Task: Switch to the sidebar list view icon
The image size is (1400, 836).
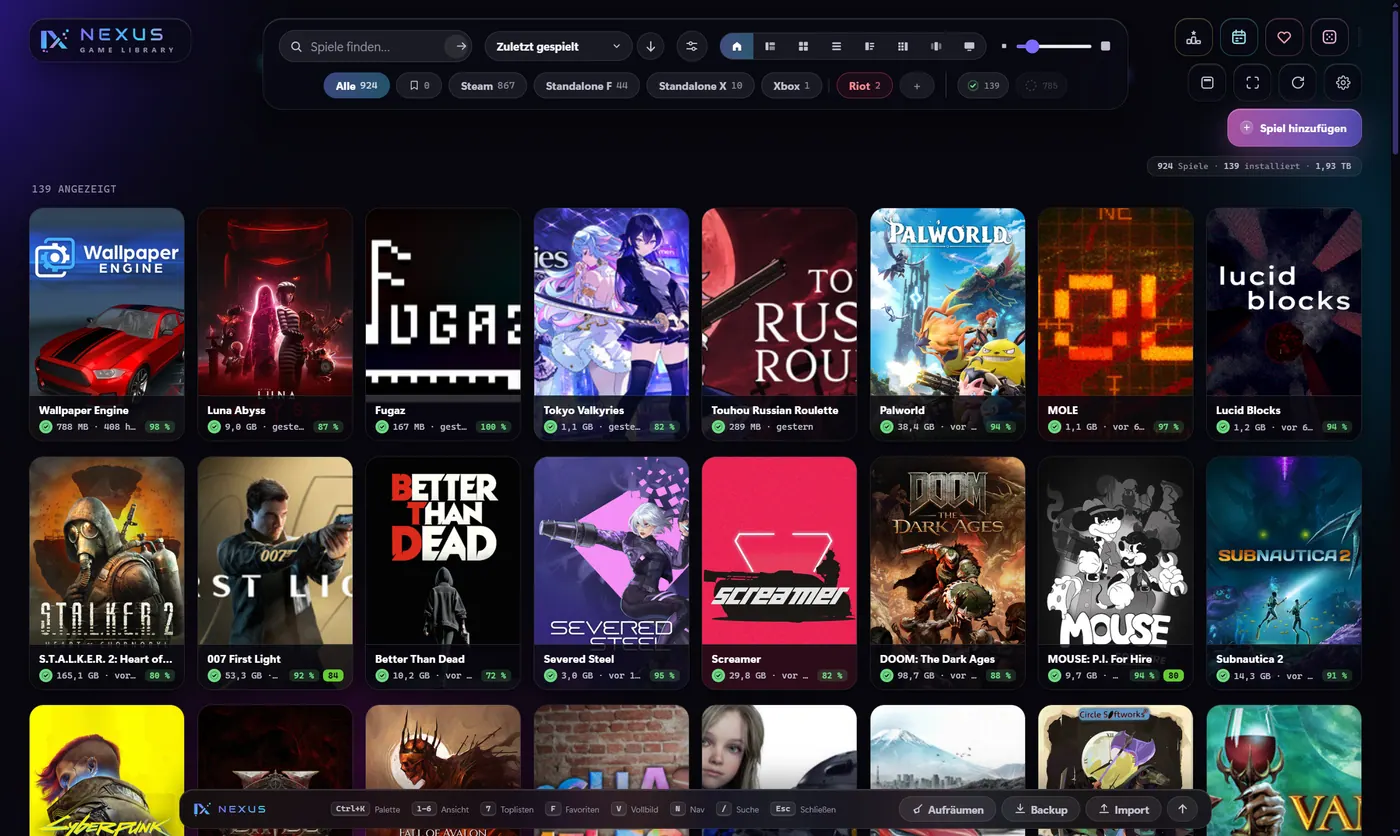Action: click(770, 46)
